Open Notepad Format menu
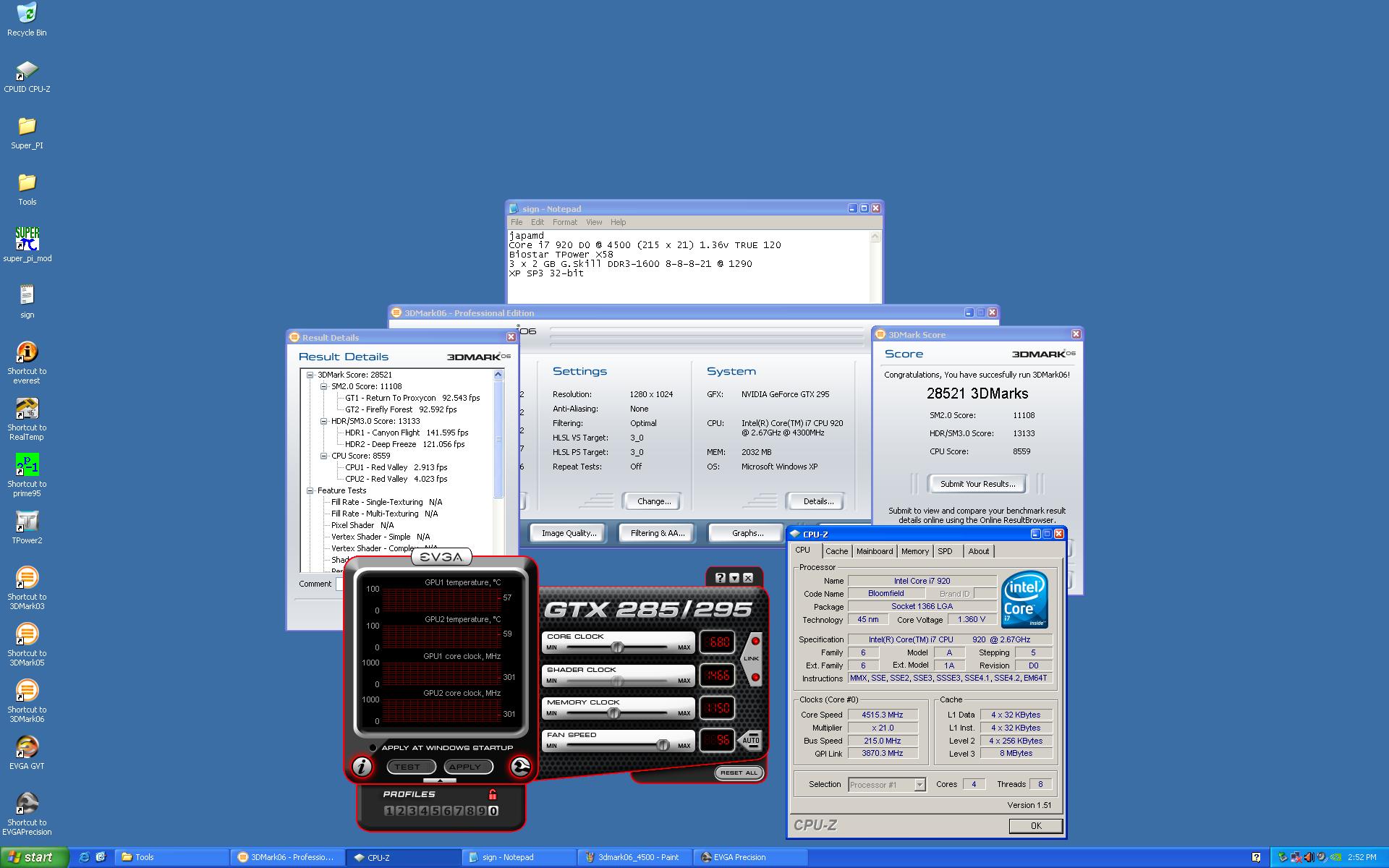 point(565,222)
